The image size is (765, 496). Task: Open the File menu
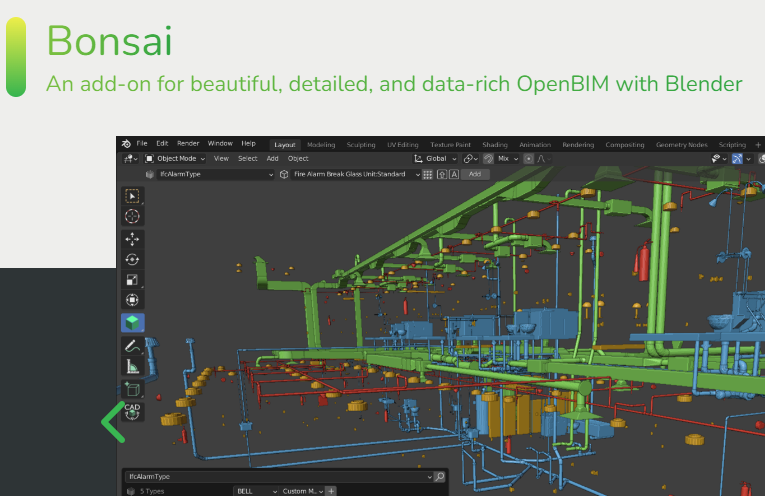coord(142,143)
